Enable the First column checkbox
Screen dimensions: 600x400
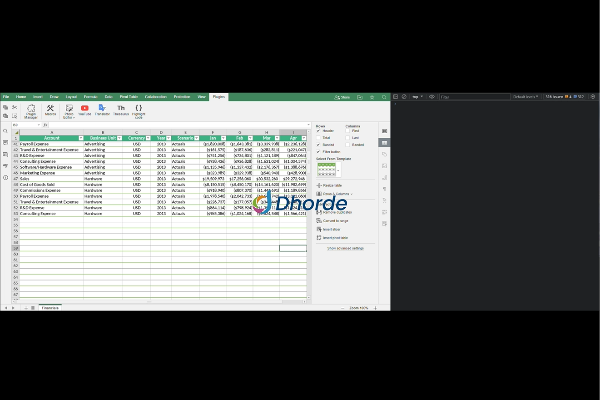pos(348,130)
